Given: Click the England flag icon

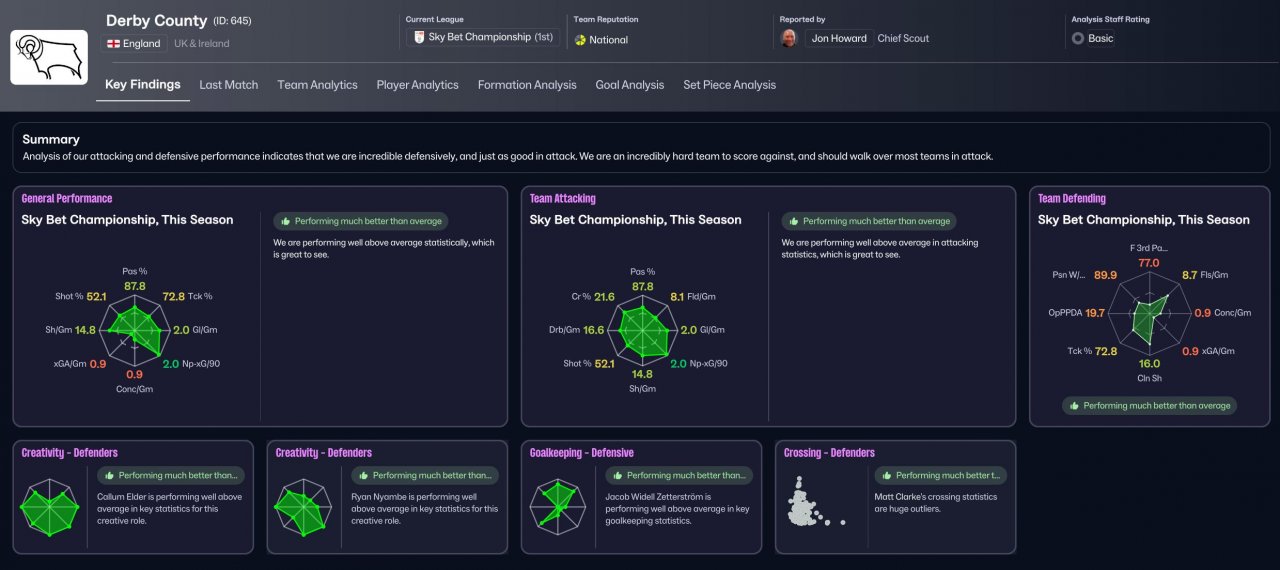Looking at the screenshot, I should point(112,44).
